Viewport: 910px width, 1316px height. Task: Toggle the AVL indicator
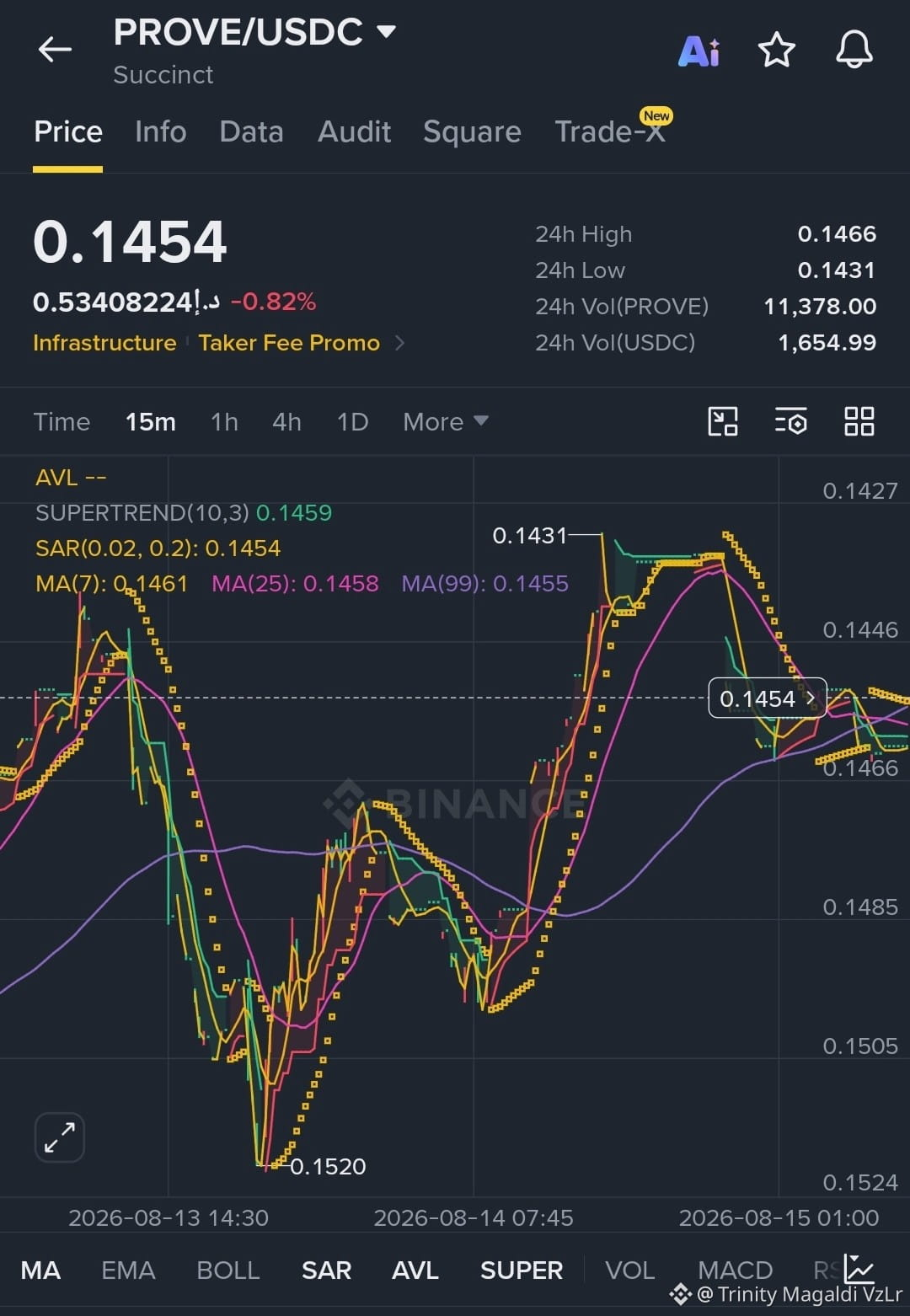click(415, 1270)
